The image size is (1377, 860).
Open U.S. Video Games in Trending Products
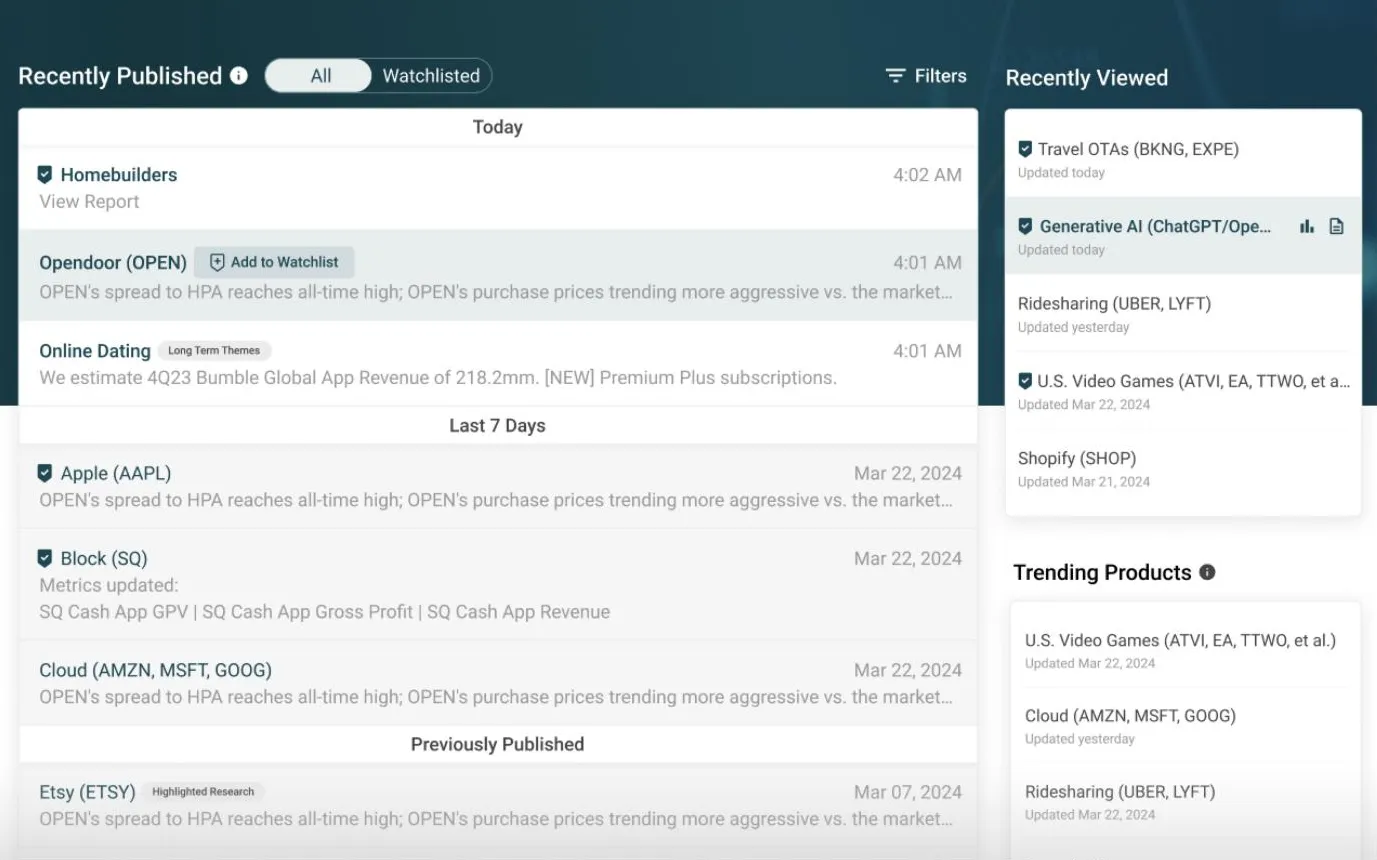(x=1180, y=640)
